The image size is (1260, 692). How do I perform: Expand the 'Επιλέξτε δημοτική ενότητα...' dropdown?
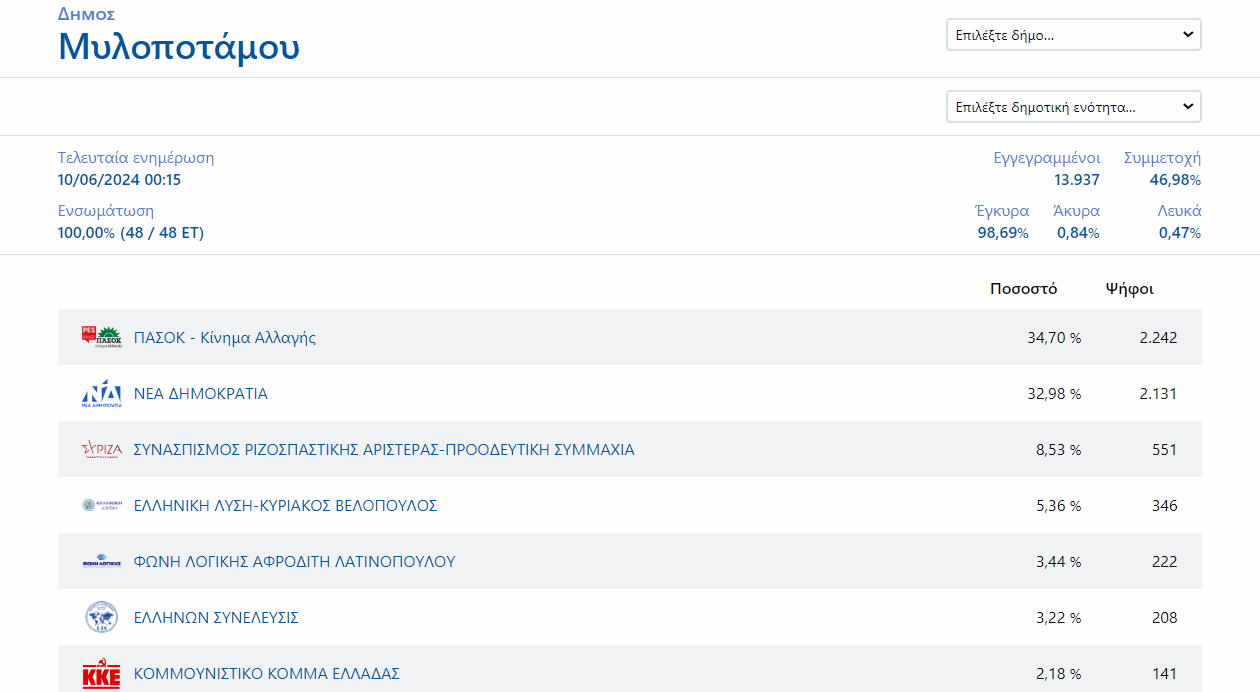tap(1073, 107)
